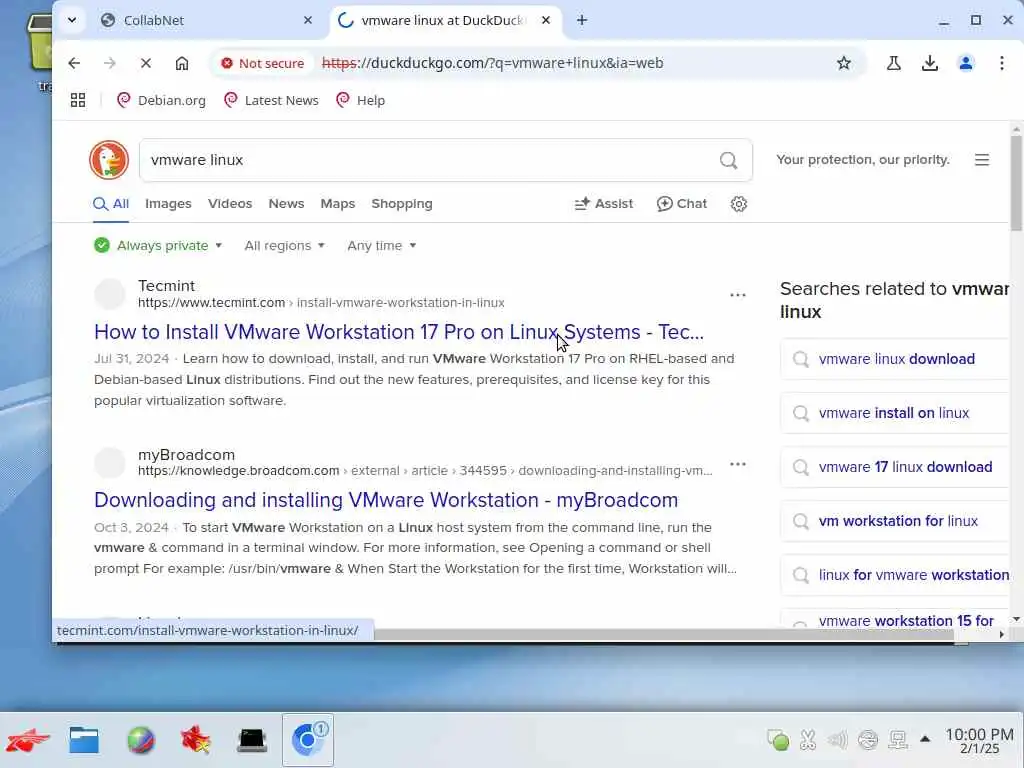Open the Chat button
The height and width of the screenshot is (768, 1024).
[x=682, y=204]
